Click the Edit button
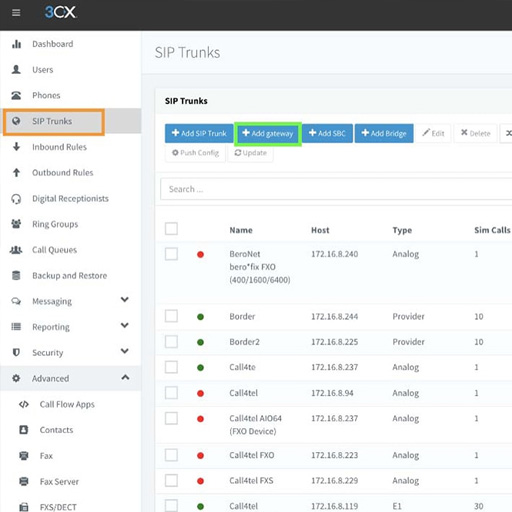The width and height of the screenshot is (512, 512). coord(433,133)
